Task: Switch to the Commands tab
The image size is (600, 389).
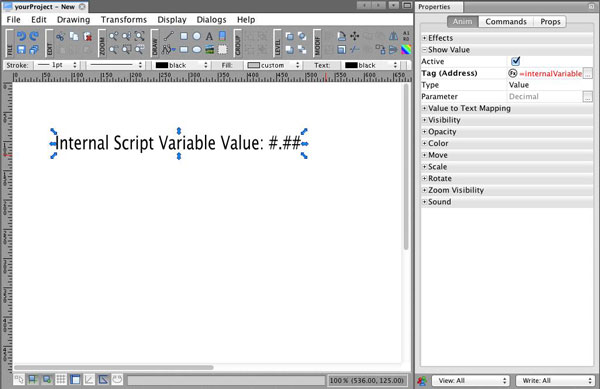Action: point(506,21)
